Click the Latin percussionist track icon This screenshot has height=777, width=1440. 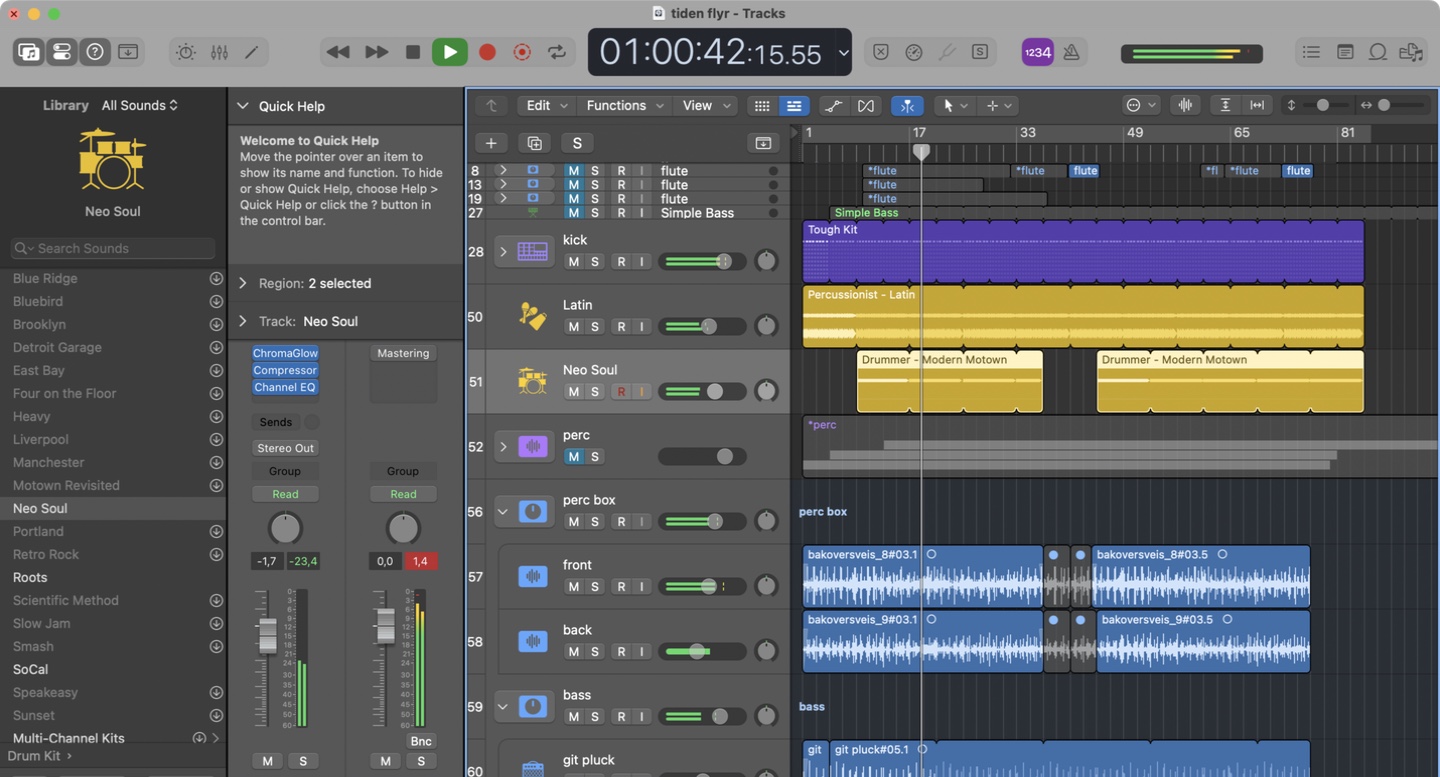[x=532, y=316]
